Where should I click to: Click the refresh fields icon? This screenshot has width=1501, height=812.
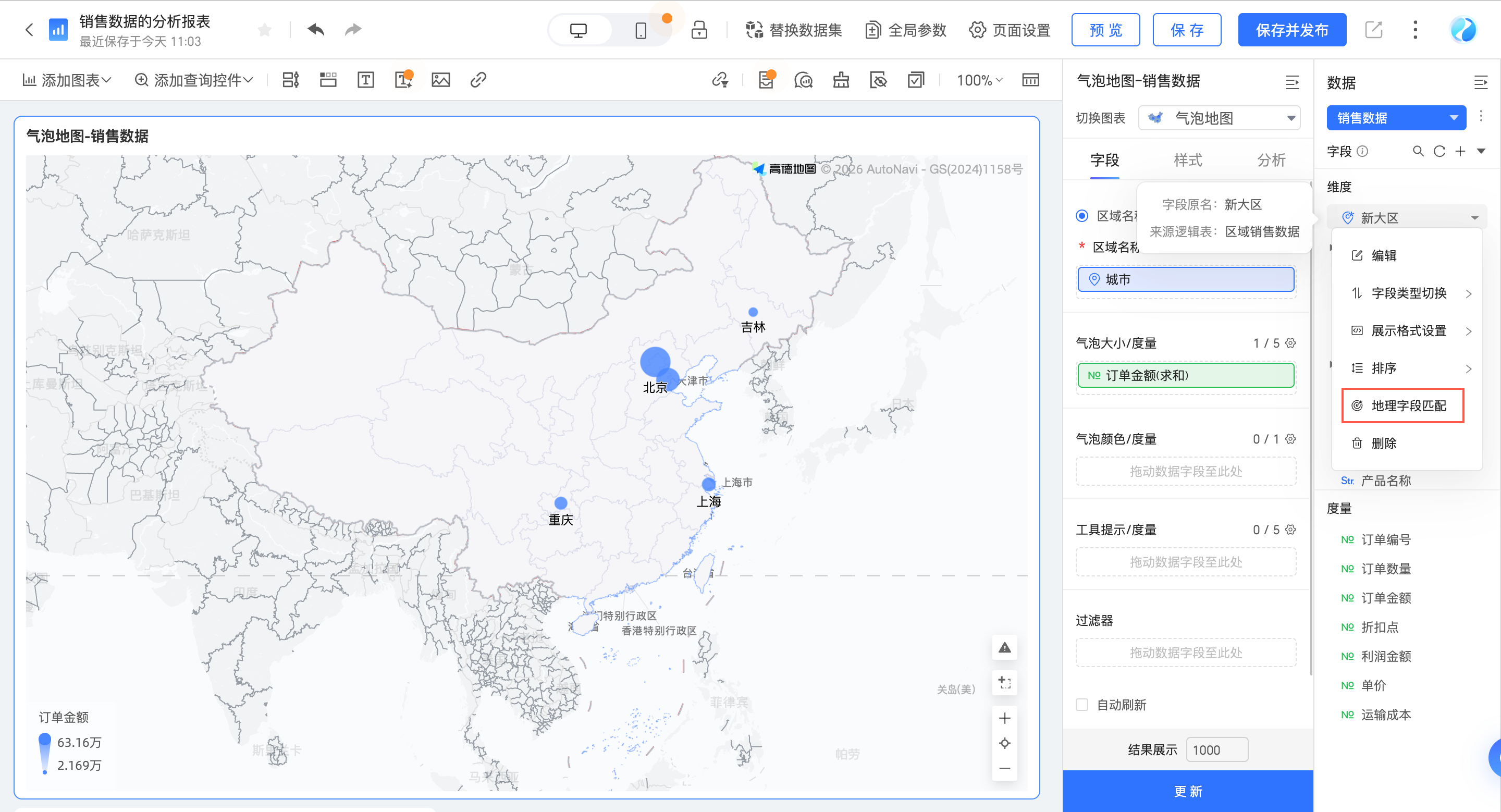click(1439, 152)
